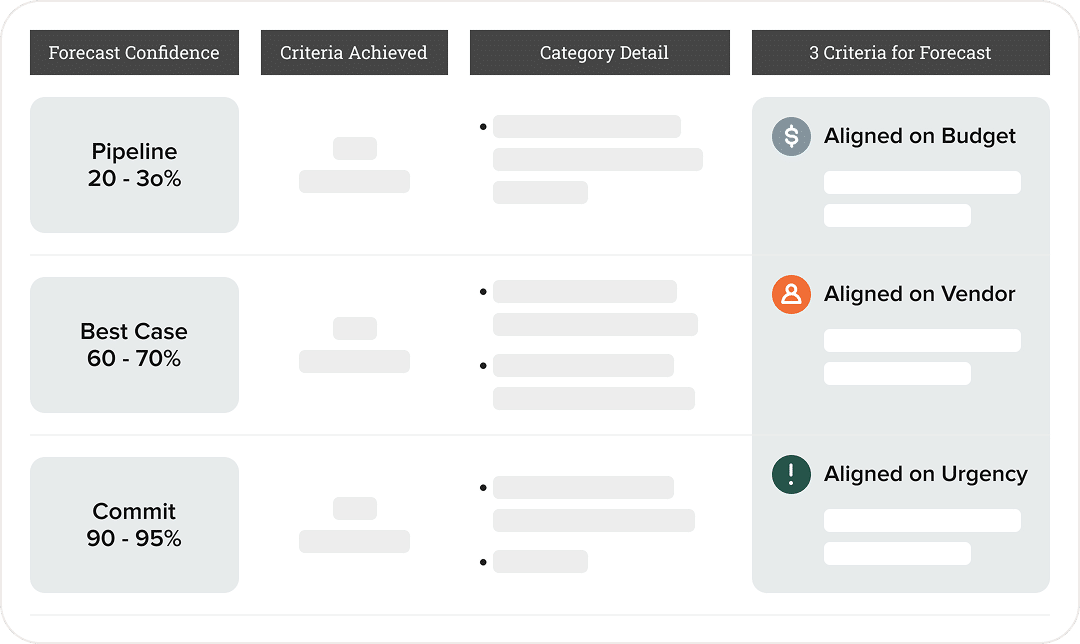Image resolution: width=1080 pixels, height=644 pixels.
Task: Select the Best Case 60 - 70% card
Action: click(134, 345)
